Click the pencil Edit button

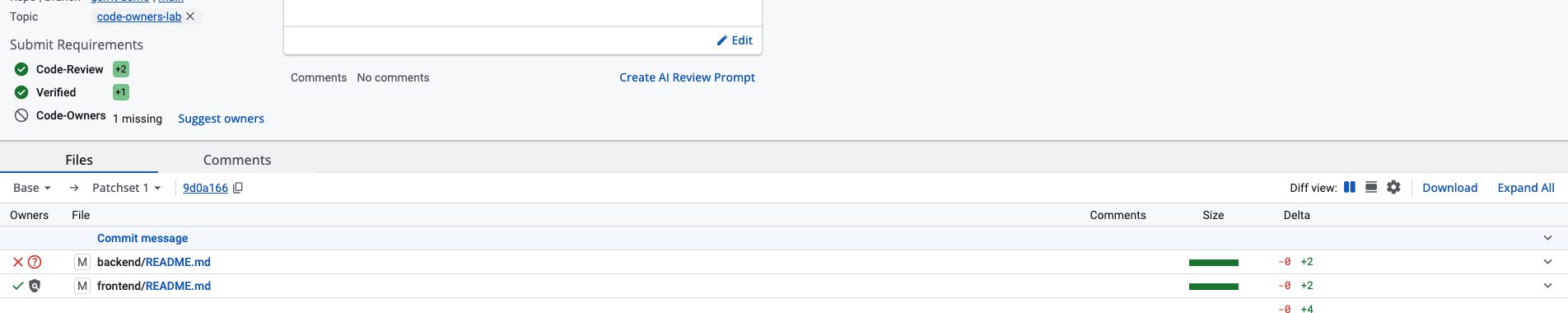click(x=735, y=40)
